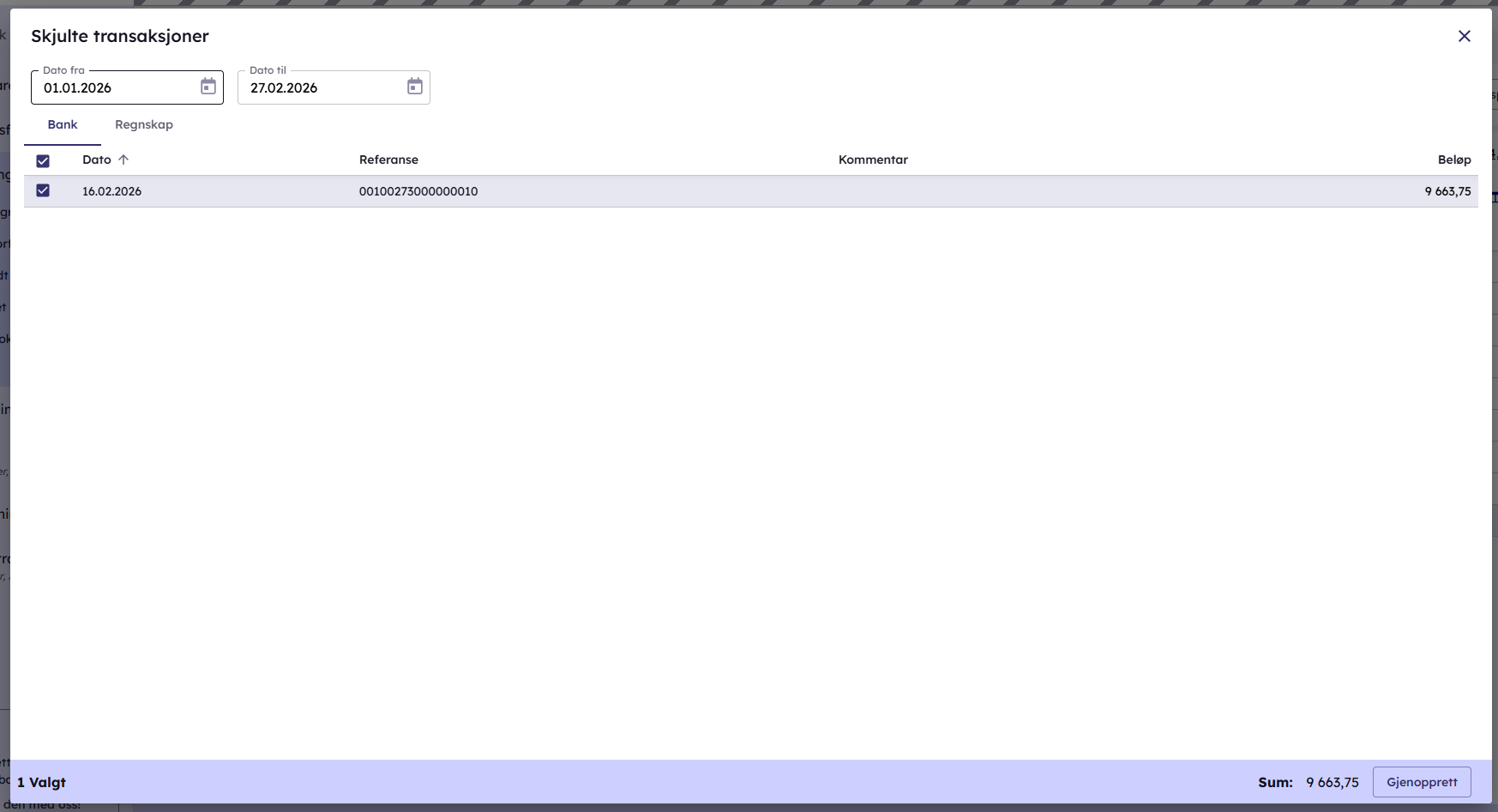Toggle the select-all checkbox in table header
The width and height of the screenshot is (1498, 812).
43,161
